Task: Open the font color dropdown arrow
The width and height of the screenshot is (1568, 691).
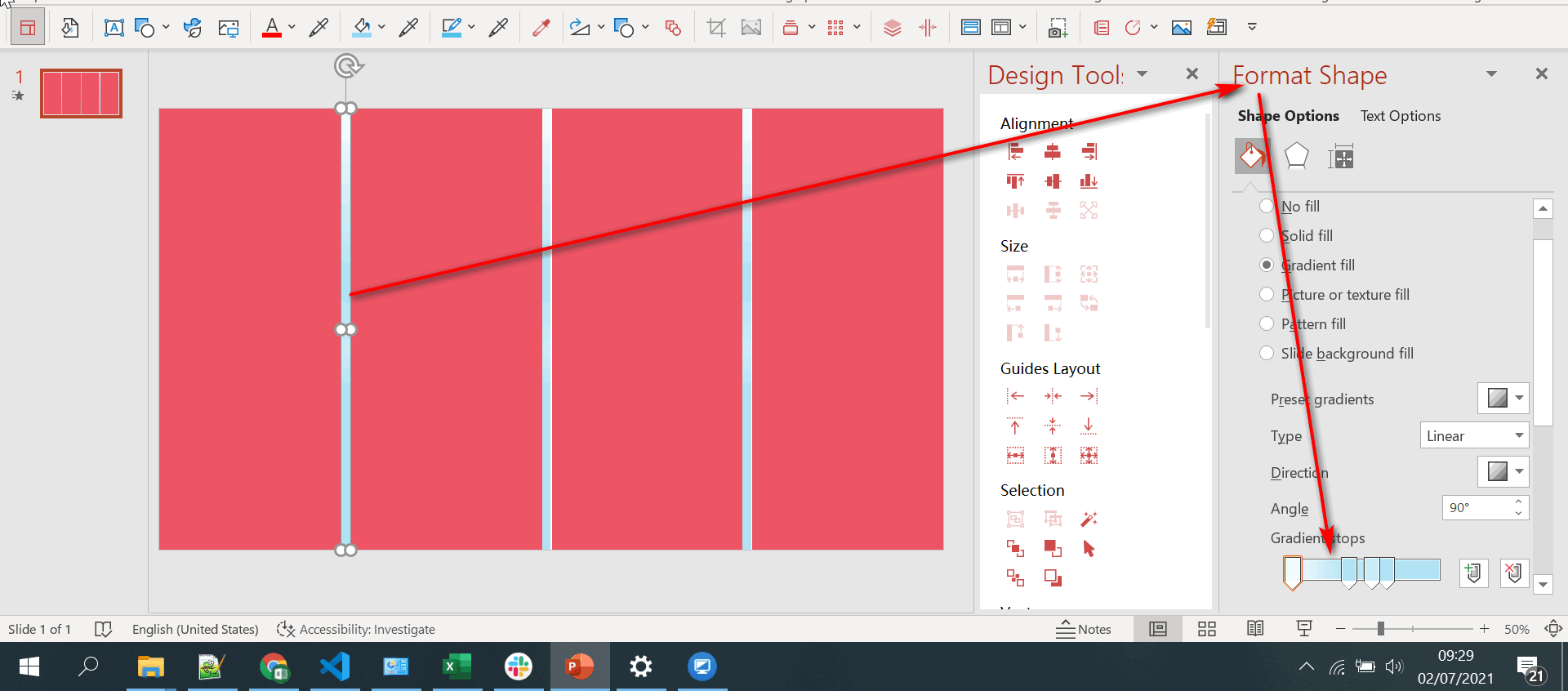Action: 292,28
